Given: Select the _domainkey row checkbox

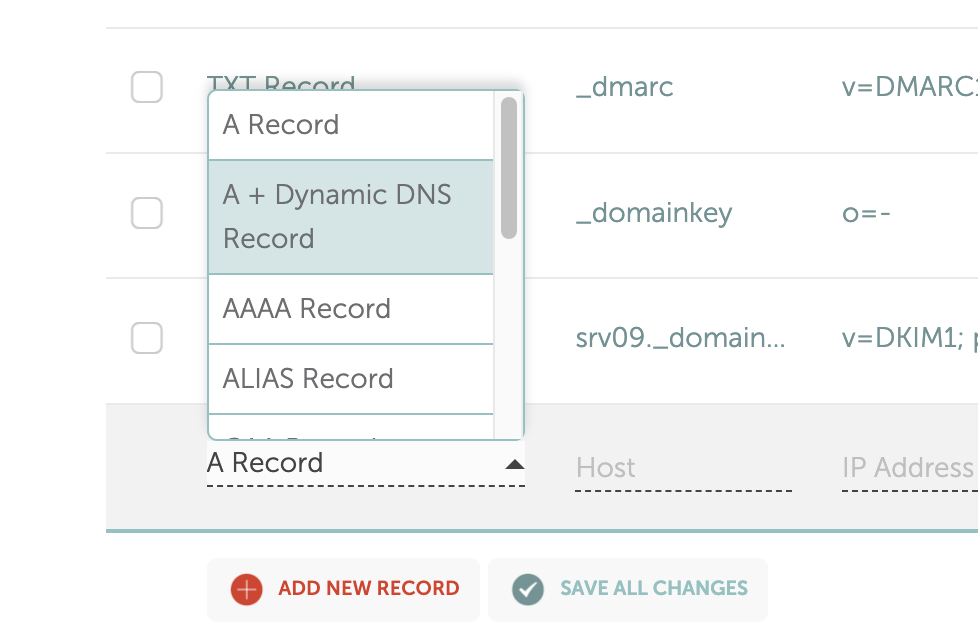Looking at the screenshot, I should (x=147, y=212).
